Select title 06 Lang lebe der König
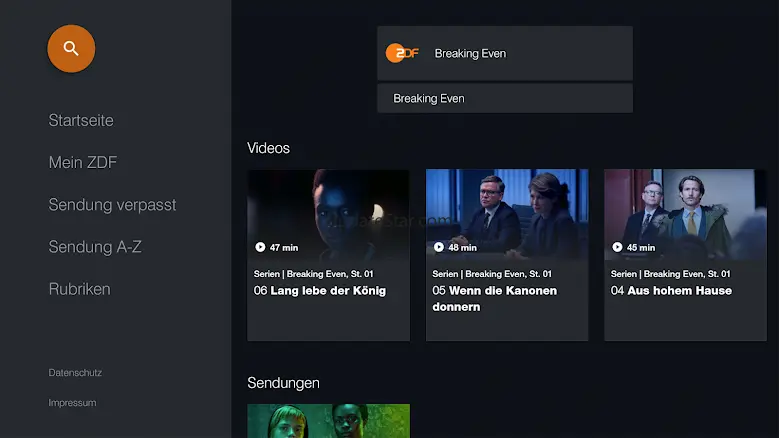Screen dimensions: 779x438 320,291
